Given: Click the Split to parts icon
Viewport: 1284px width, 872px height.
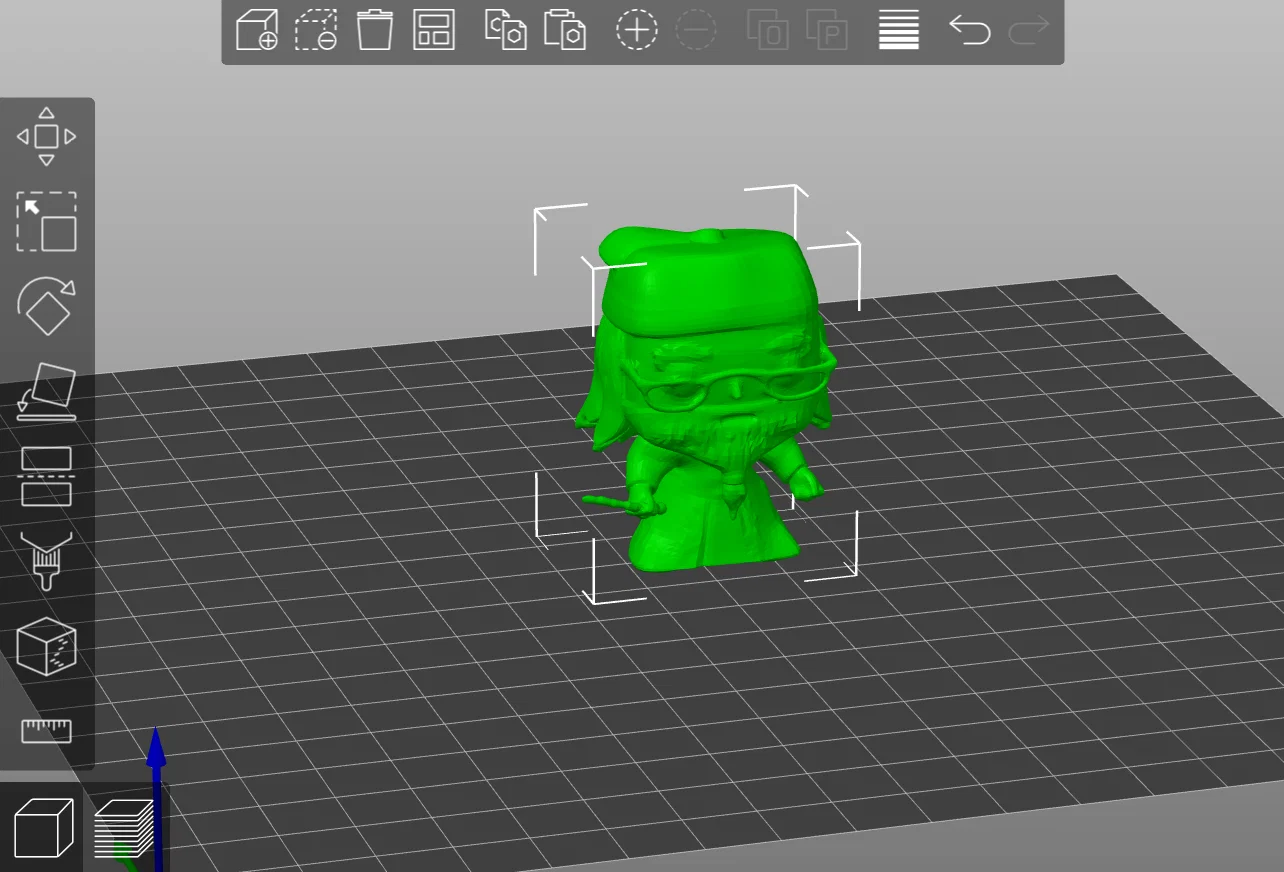Looking at the screenshot, I should (x=827, y=30).
